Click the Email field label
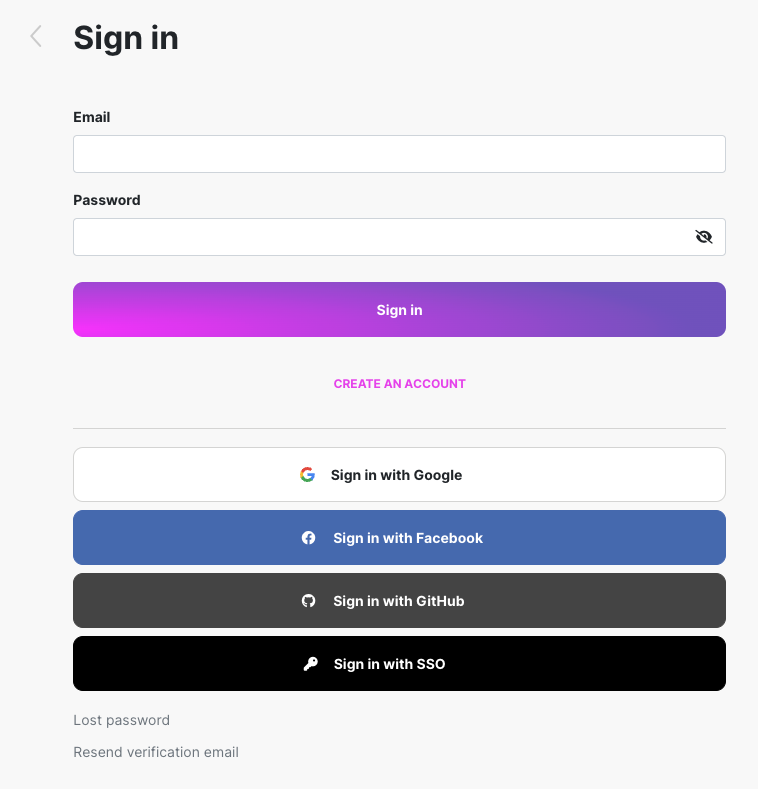This screenshot has width=758, height=789. (92, 117)
